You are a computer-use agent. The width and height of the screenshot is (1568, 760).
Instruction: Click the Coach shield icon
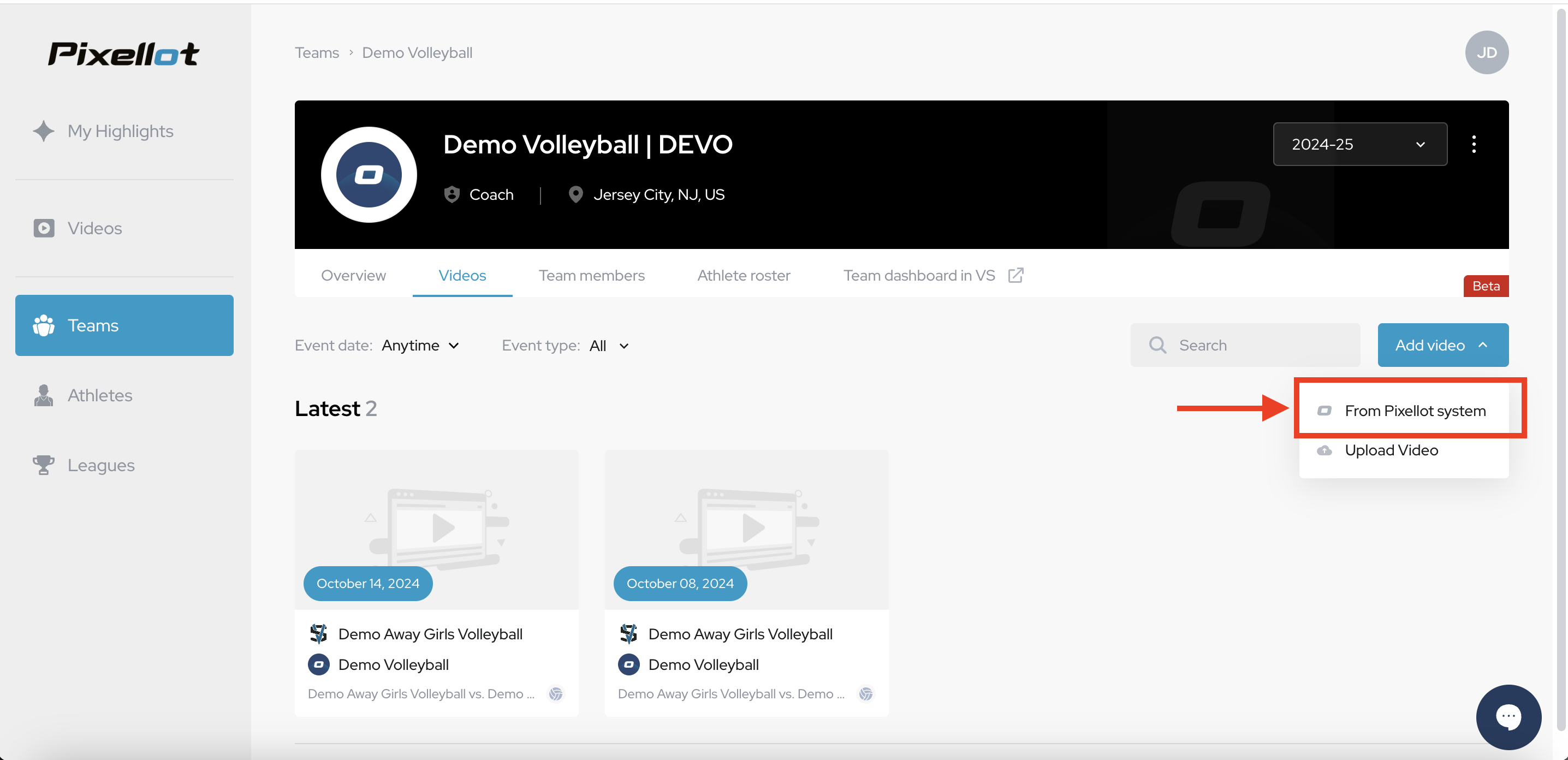click(452, 194)
